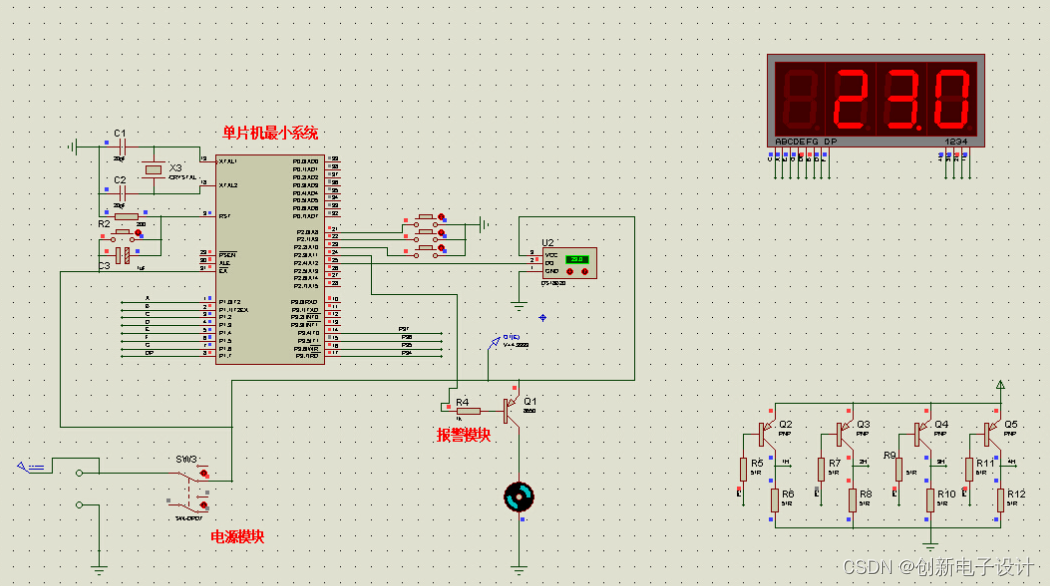This screenshot has width=1050, height=586.
Task: Select transistor Q3
Action: (844, 433)
